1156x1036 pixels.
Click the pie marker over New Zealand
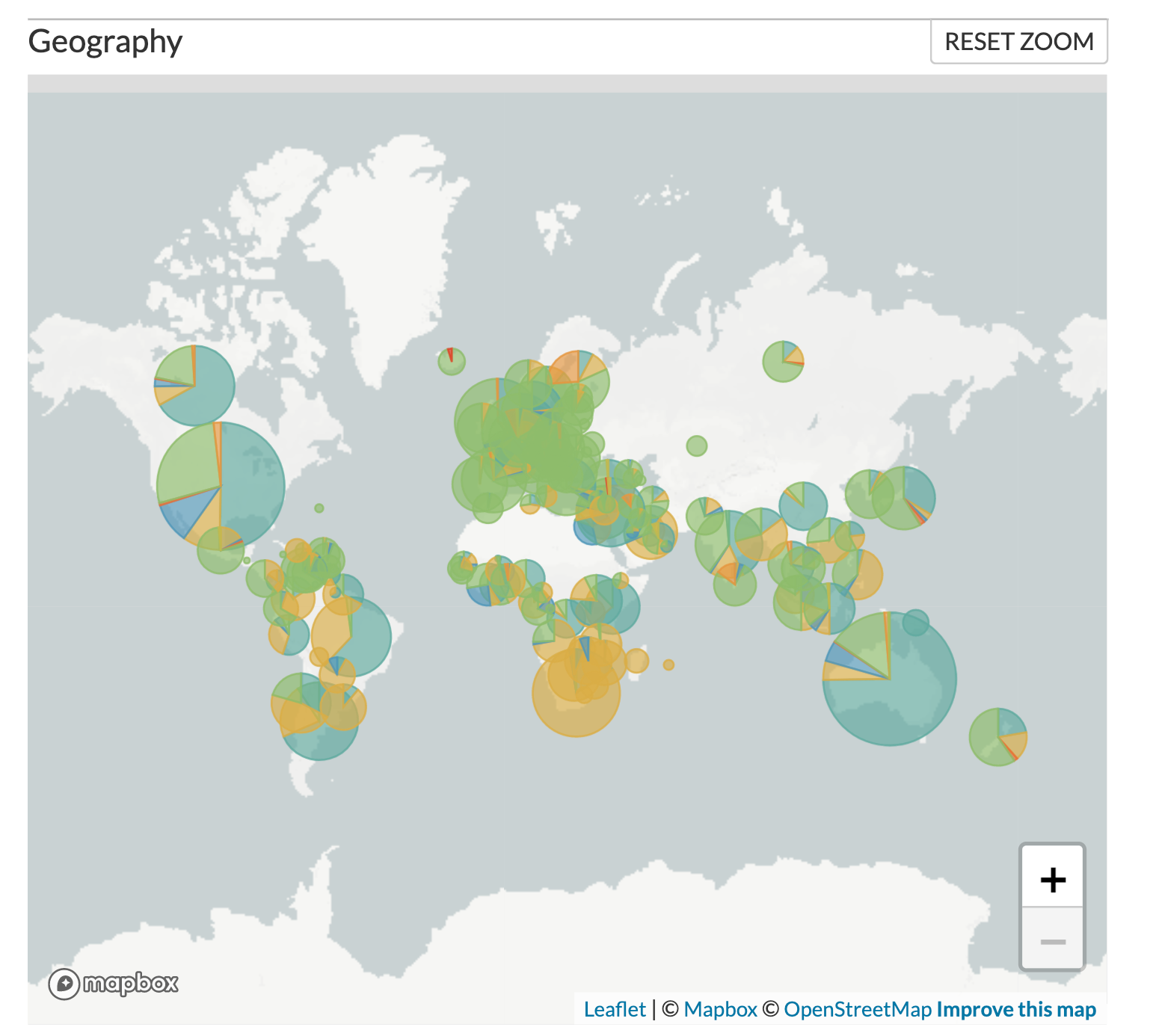997,737
